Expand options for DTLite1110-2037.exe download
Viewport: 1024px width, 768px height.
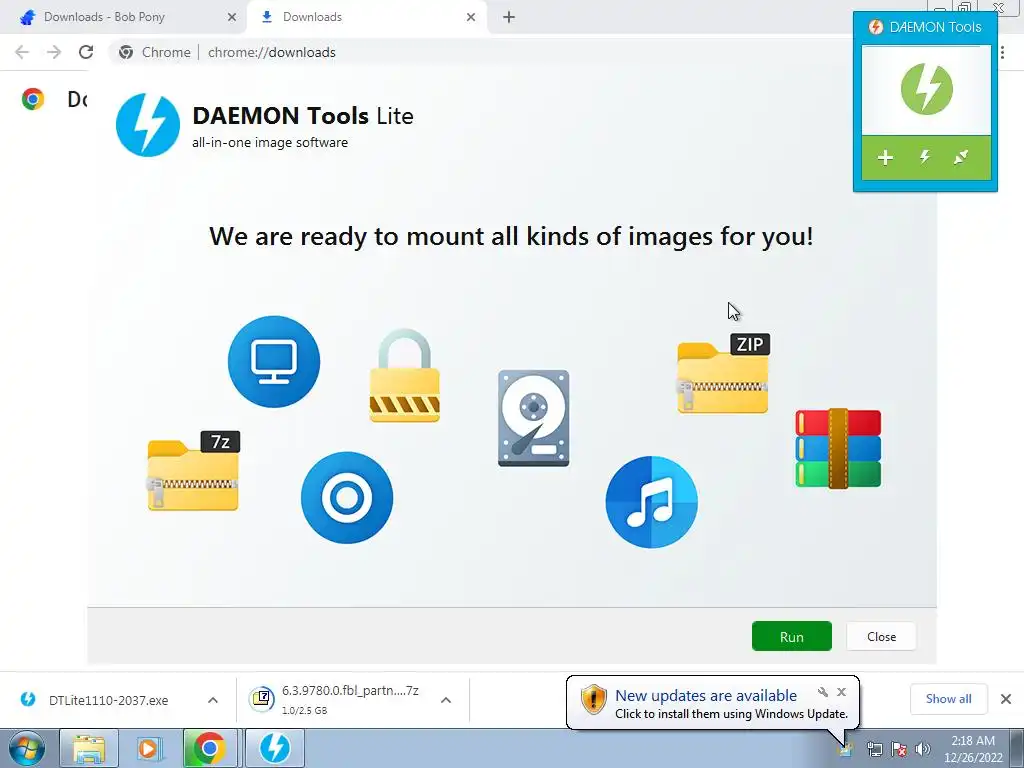point(213,700)
